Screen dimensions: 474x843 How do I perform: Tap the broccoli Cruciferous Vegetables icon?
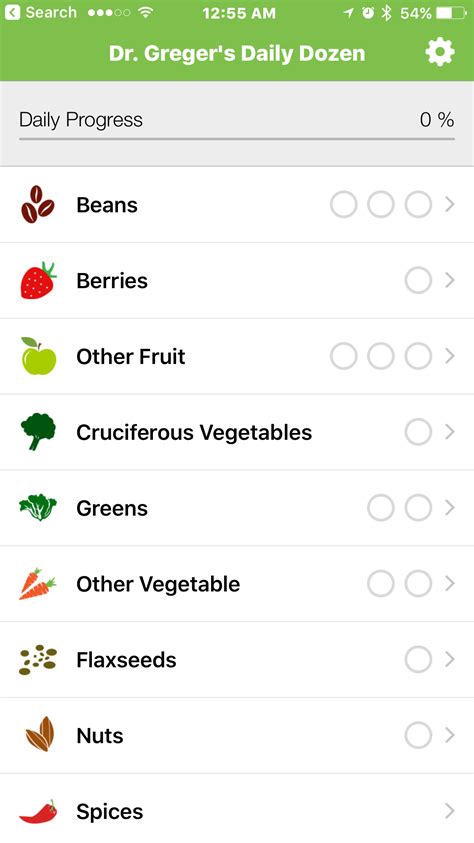[38, 432]
